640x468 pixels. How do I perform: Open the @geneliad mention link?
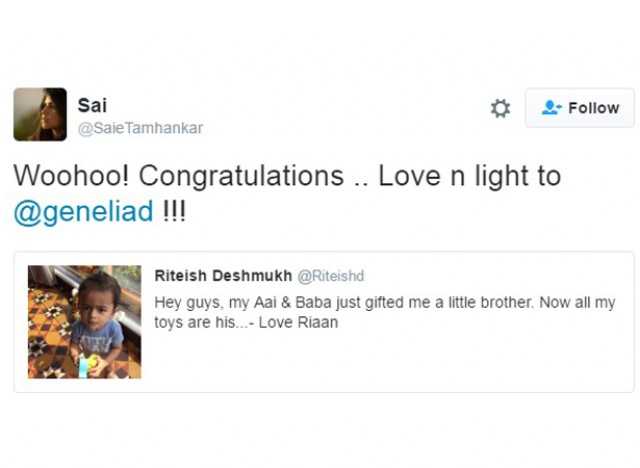(84, 212)
